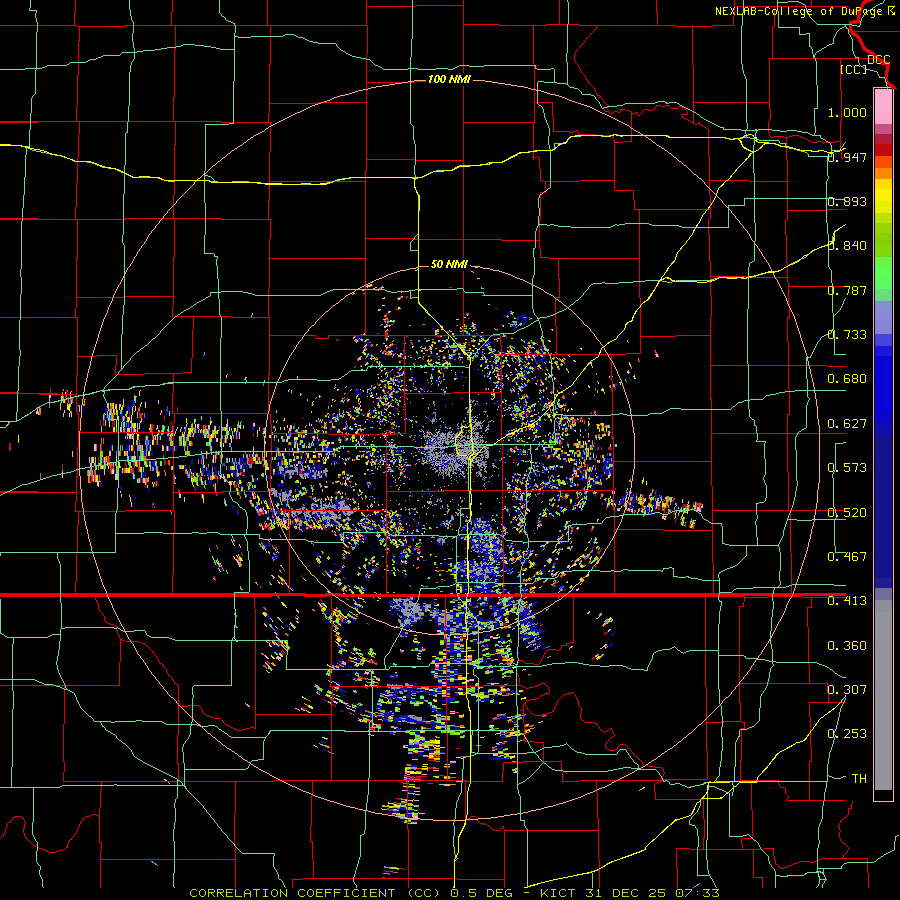Select the 0.840 color scale value
Screen dimensions: 900x900
pyautogui.click(x=847, y=246)
